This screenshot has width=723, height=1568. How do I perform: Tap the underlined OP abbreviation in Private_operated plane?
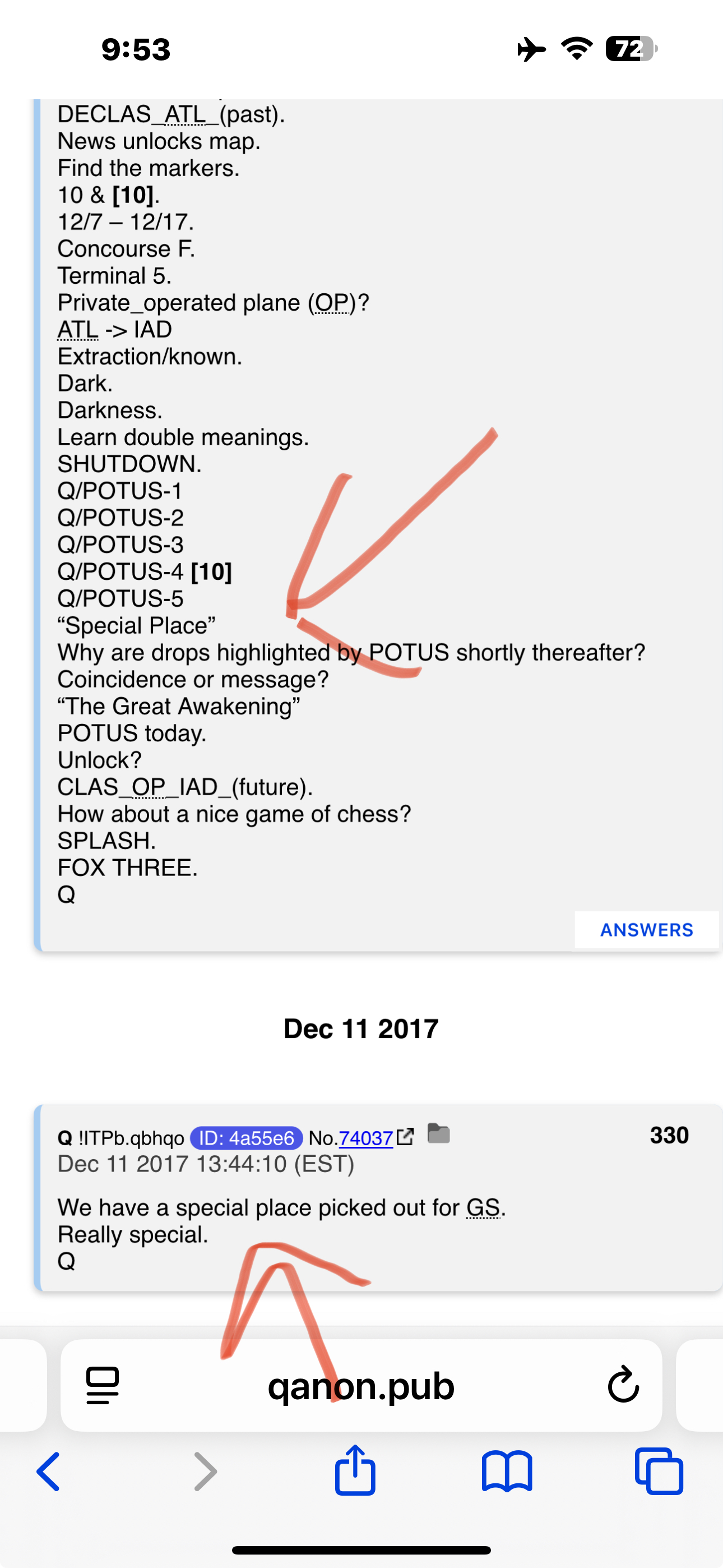(x=332, y=302)
